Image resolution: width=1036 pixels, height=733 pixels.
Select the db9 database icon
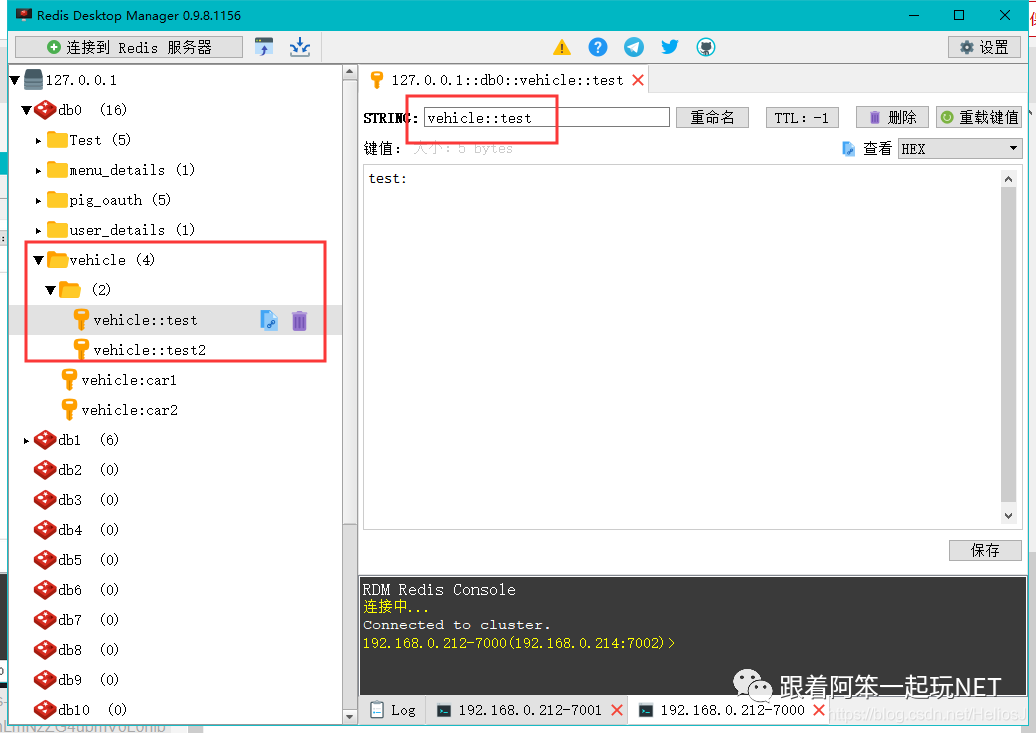click(x=45, y=679)
